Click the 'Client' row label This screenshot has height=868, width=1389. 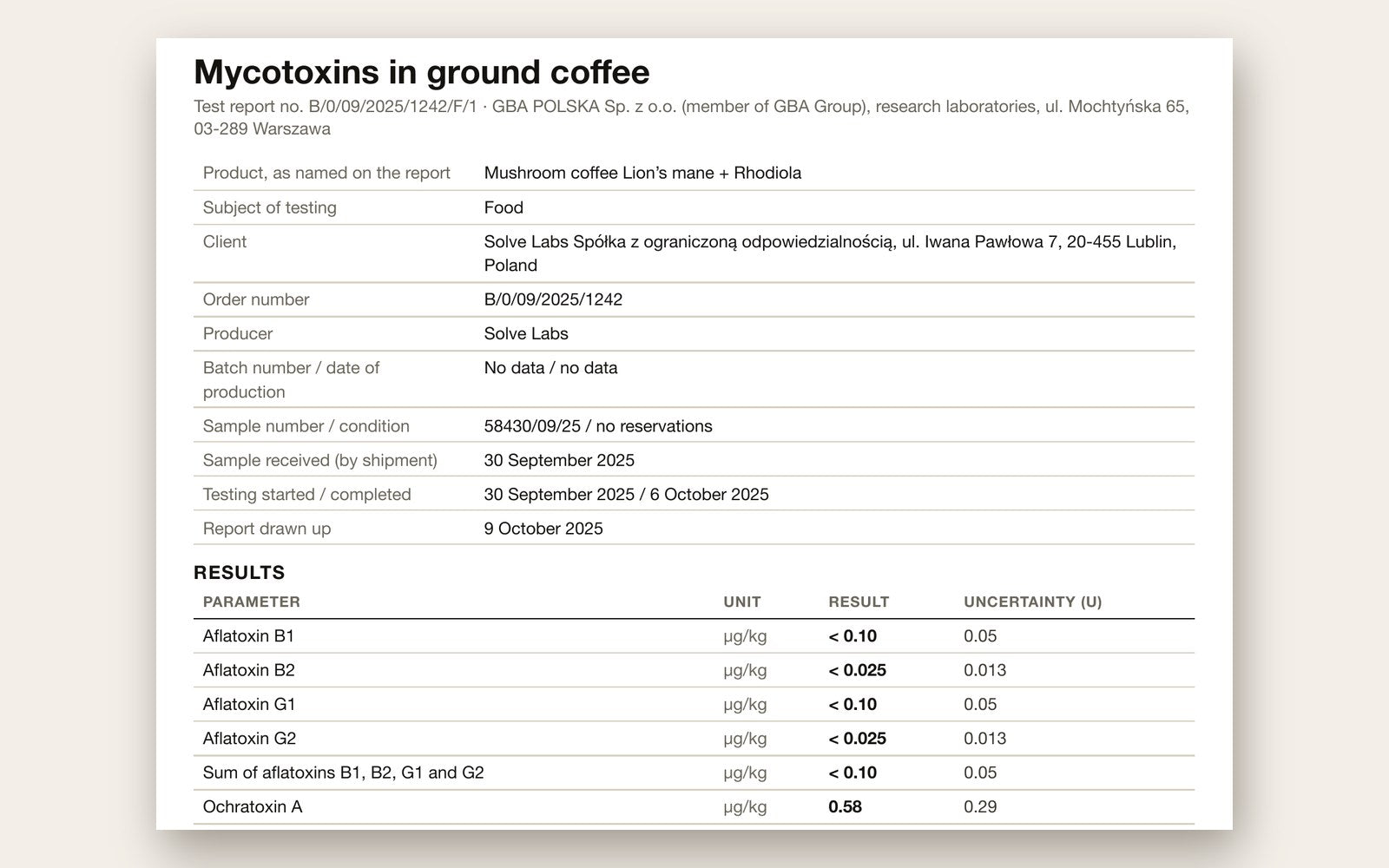tap(225, 242)
